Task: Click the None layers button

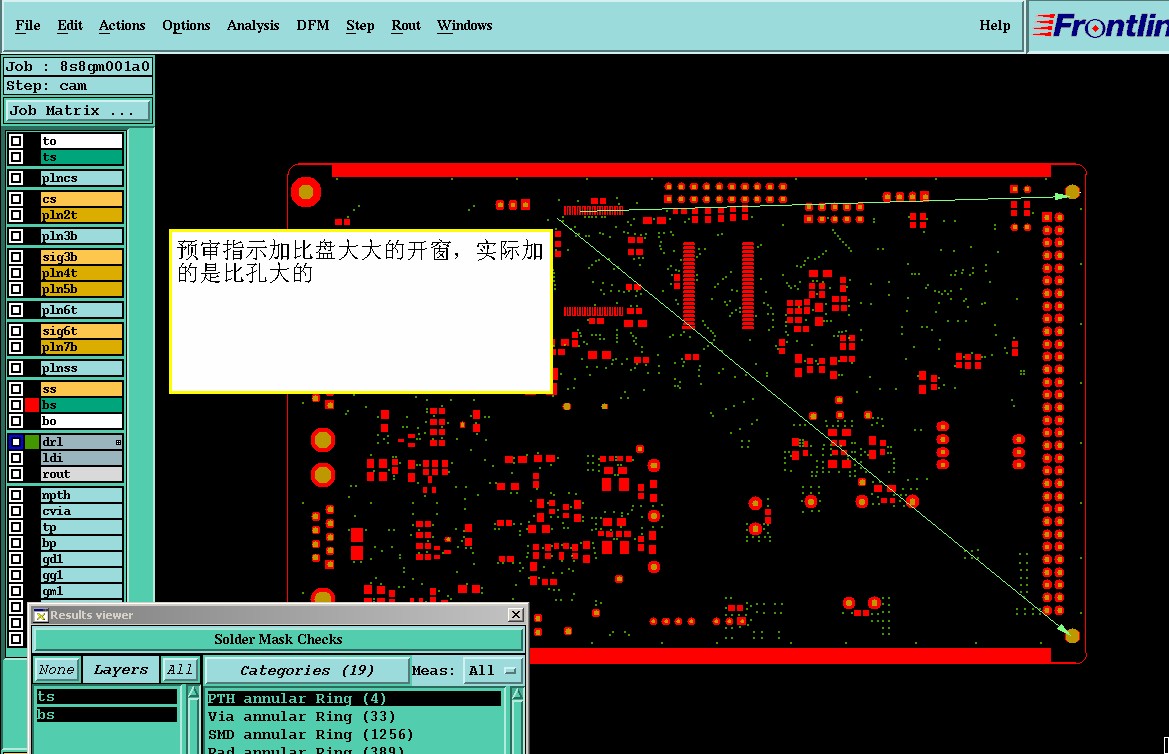Action: [57, 670]
